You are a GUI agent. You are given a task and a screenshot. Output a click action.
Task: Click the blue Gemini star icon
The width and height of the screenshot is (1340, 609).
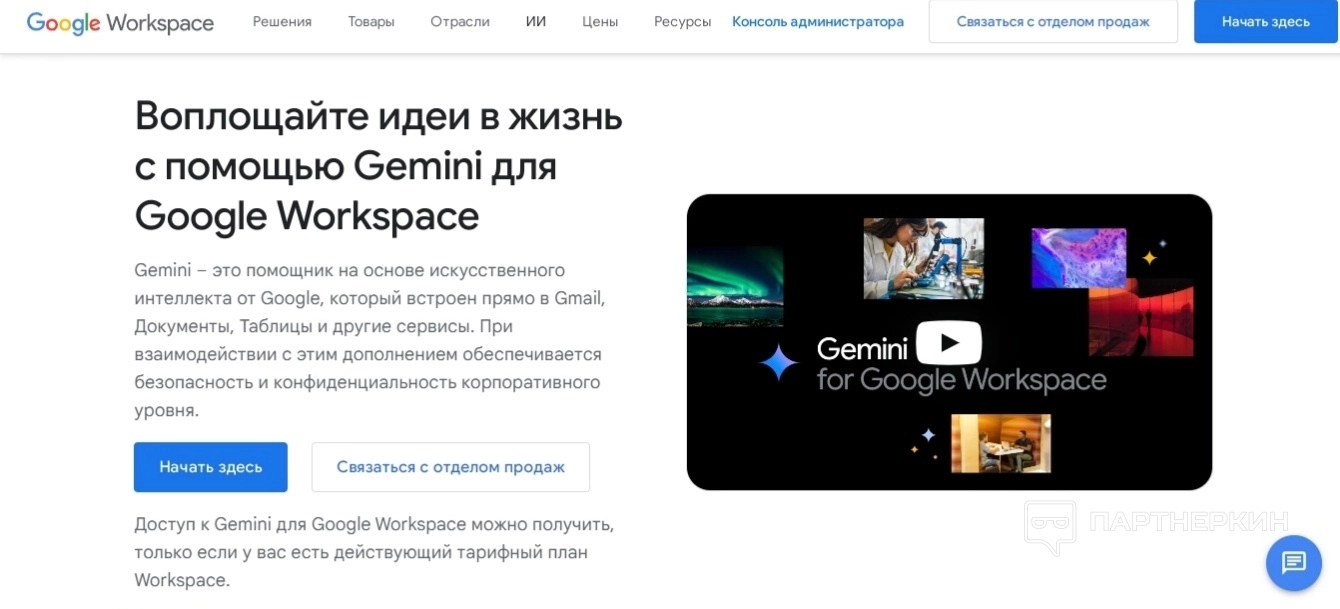pyautogui.click(x=779, y=362)
